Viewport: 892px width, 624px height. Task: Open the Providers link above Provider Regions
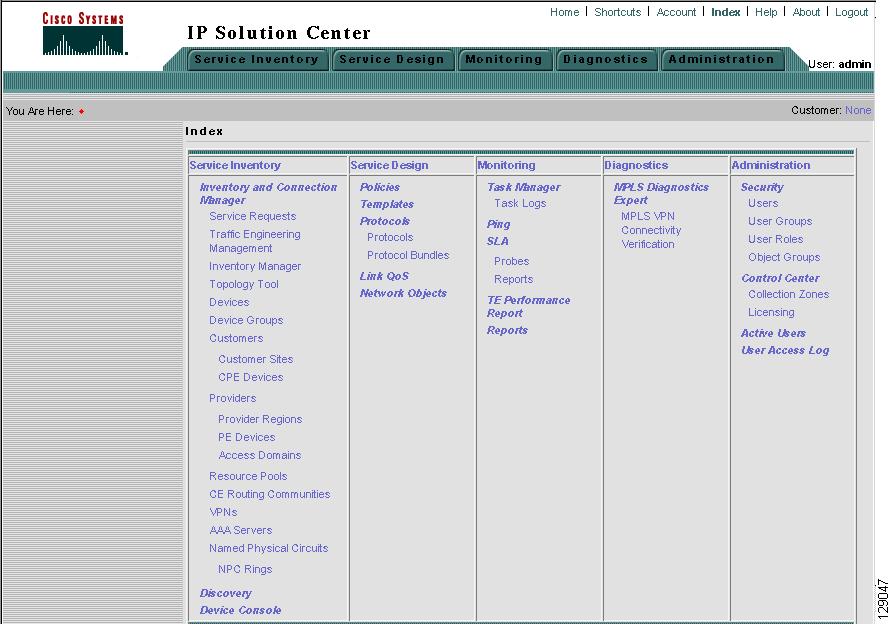tap(232, 398)
